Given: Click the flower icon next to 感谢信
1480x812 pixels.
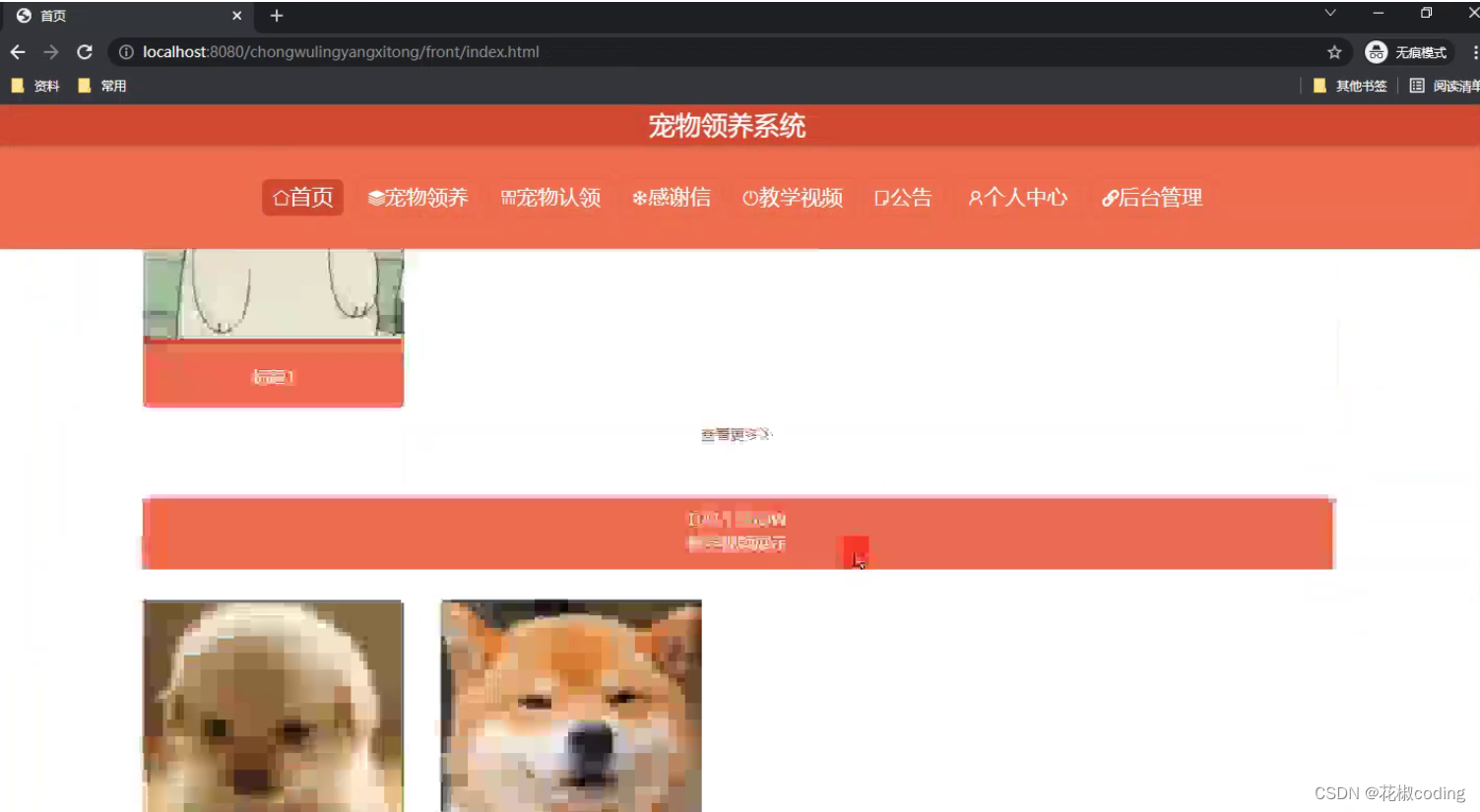Looking at the screenshot, I should tap(638, 197).
